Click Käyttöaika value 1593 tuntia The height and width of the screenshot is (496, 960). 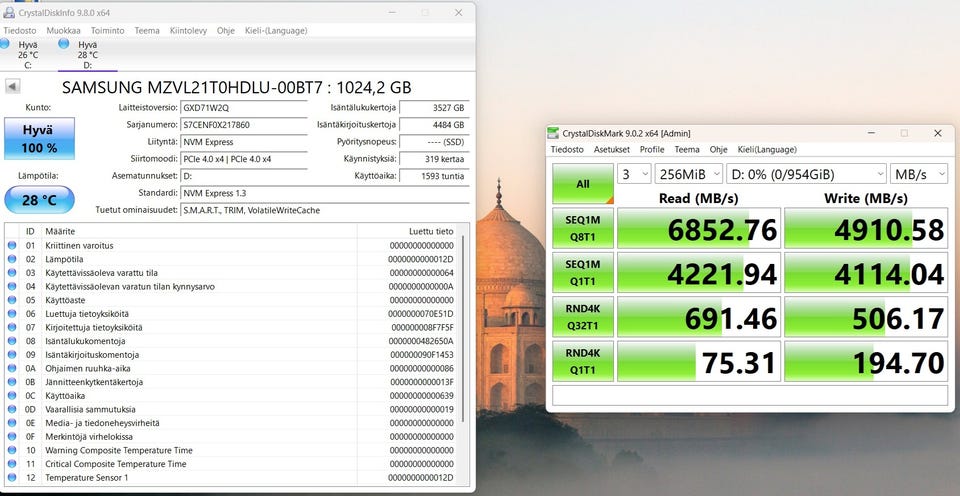point(434,176)
